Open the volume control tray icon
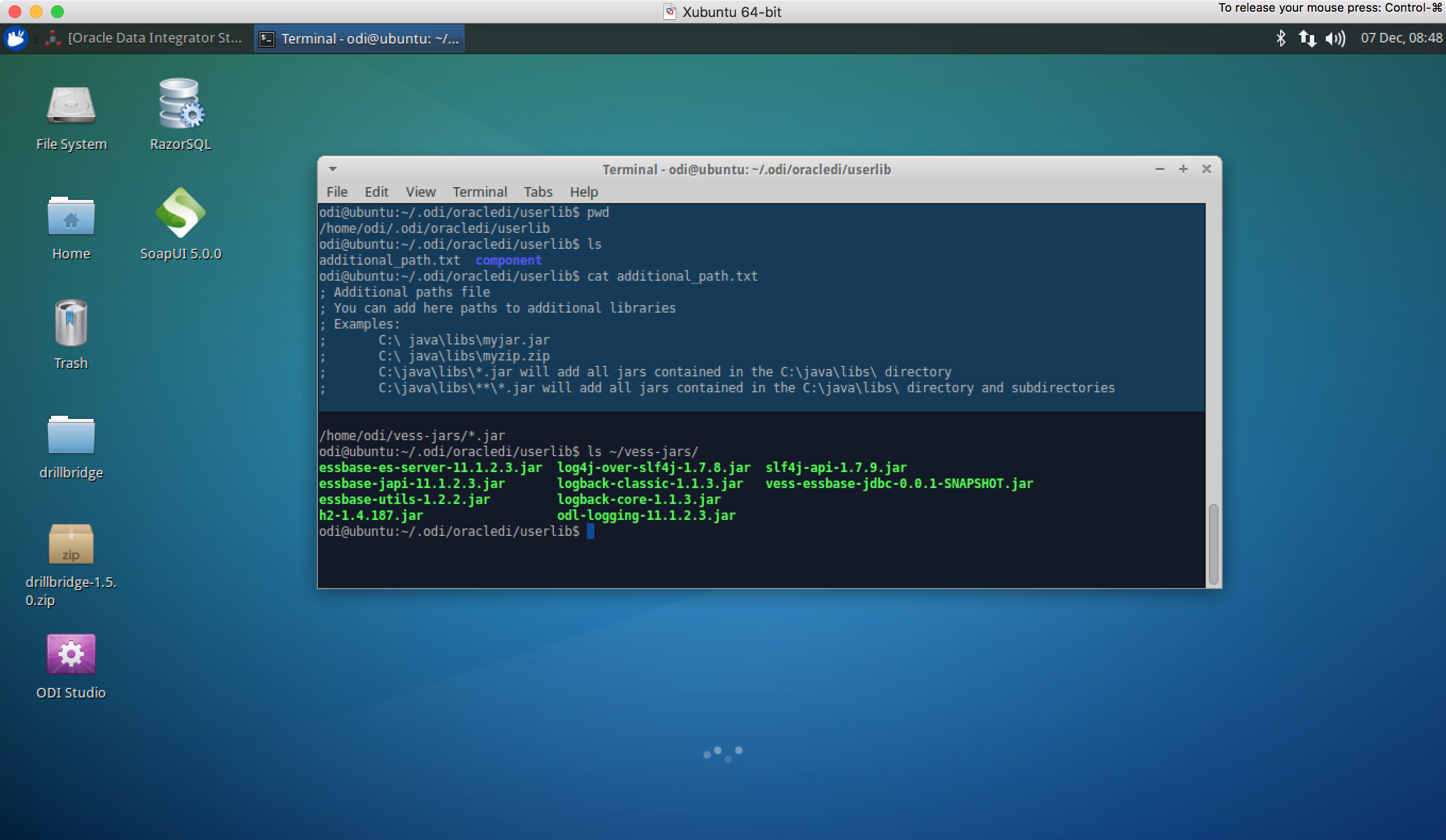Screen dimensions: 1446x840 click(1335, 38)
